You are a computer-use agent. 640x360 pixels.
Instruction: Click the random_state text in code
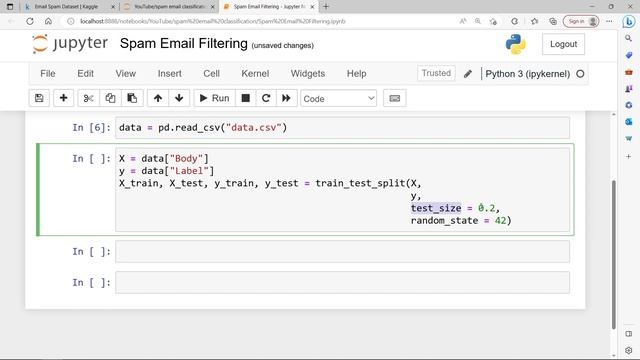(x=444, y=220)
